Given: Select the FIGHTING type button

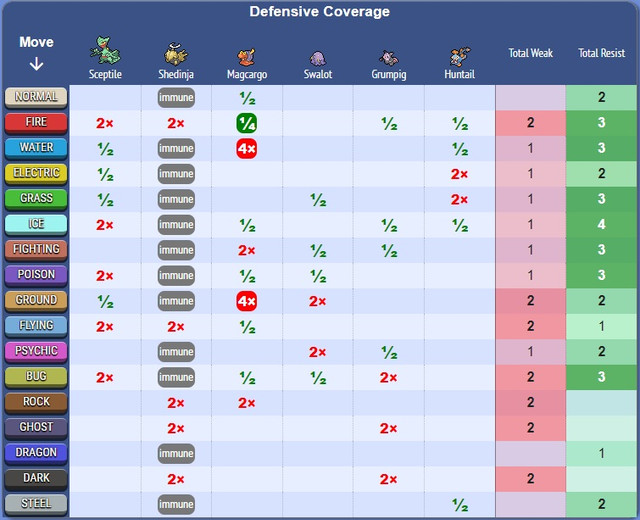Looking at the screenshot, I should pyautogui.click(x=36, y=249).
